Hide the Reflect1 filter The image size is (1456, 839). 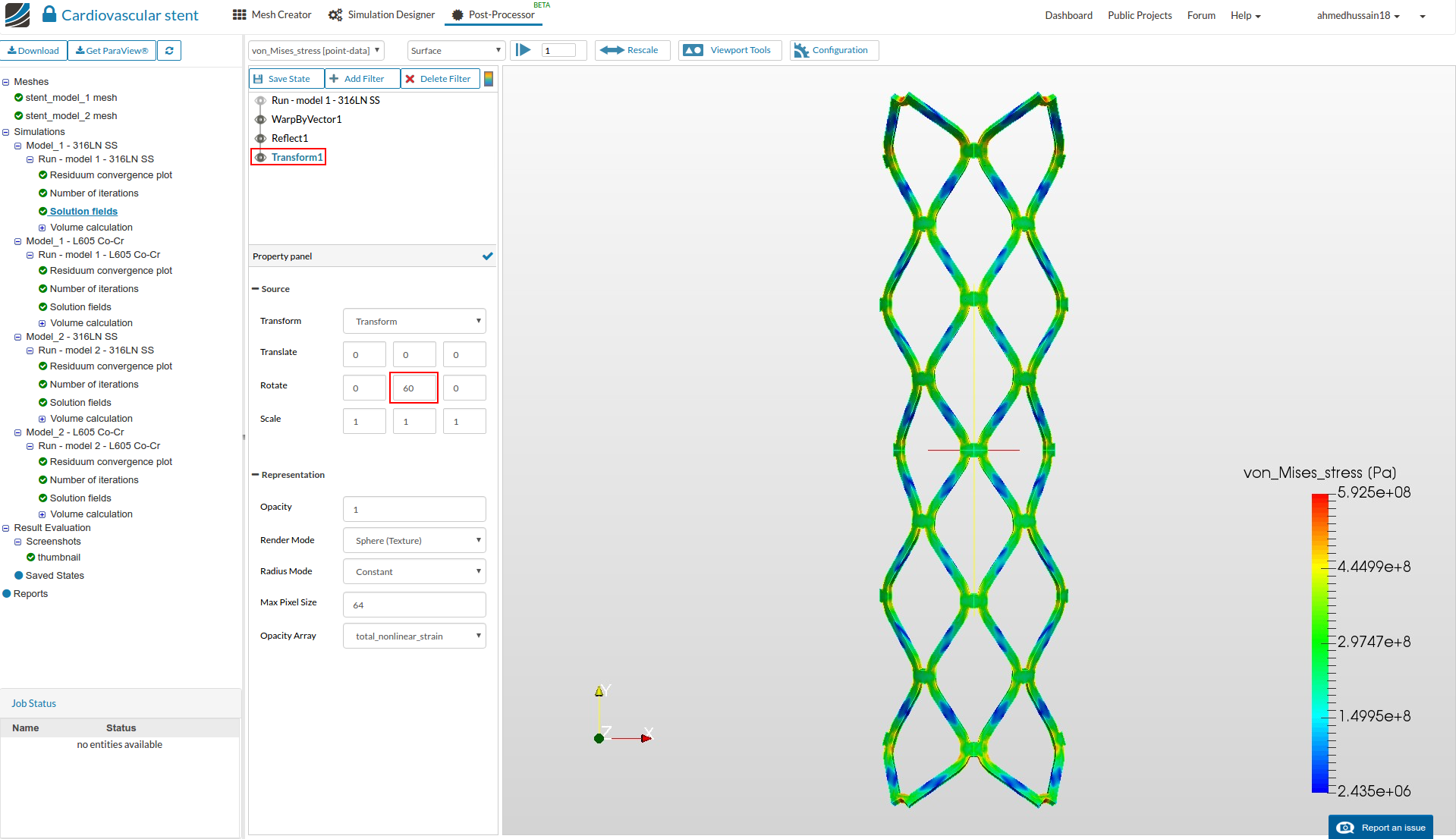click(259, 138)
